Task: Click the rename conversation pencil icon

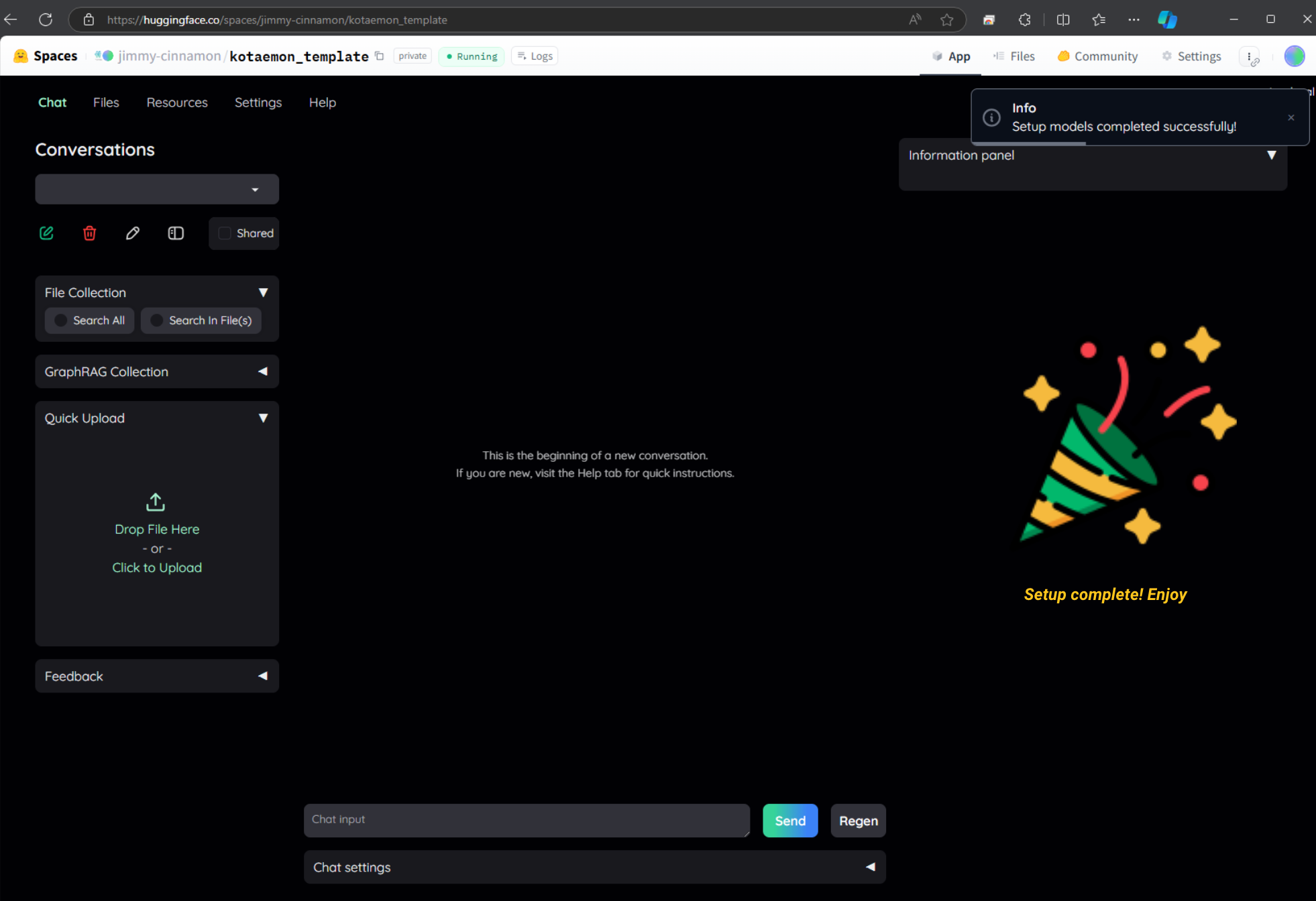Action: (133, 233)
